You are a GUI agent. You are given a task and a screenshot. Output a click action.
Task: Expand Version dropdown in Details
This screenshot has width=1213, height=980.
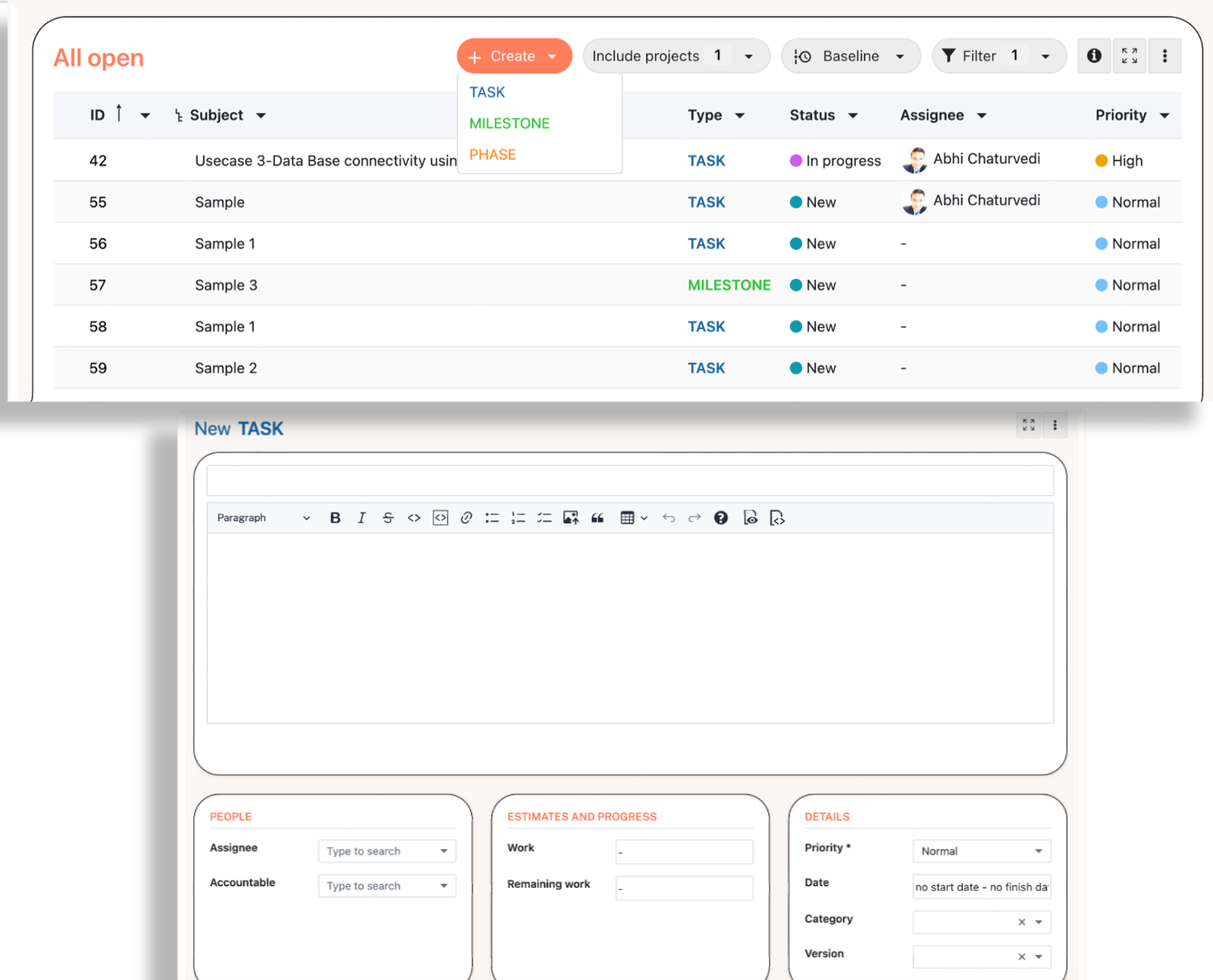tap(1039, 957)
